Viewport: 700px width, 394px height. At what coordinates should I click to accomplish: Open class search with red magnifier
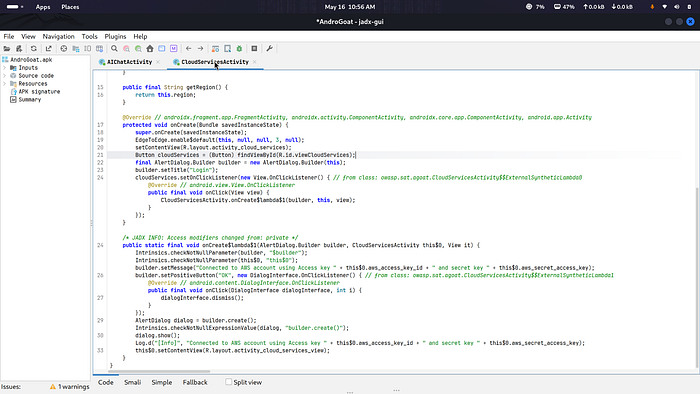pyautogui.click(x=126, y=49)
